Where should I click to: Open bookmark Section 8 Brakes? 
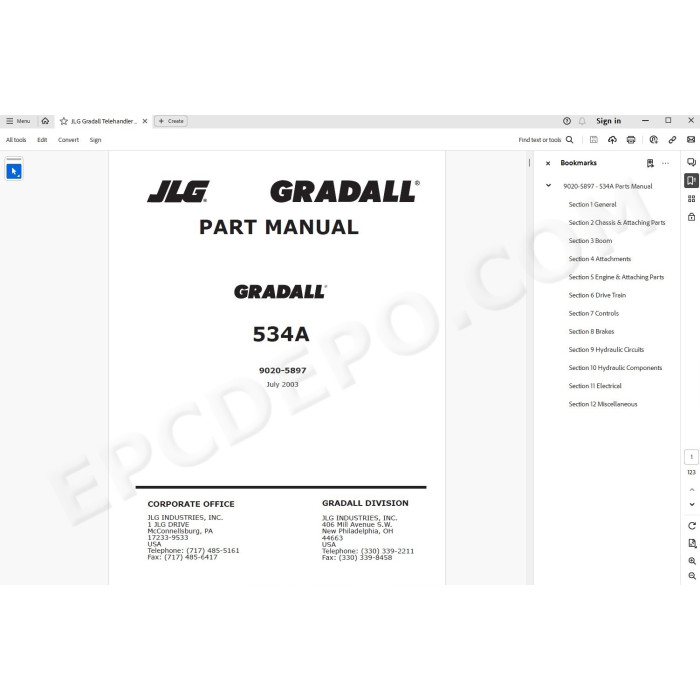pos(592,332)
